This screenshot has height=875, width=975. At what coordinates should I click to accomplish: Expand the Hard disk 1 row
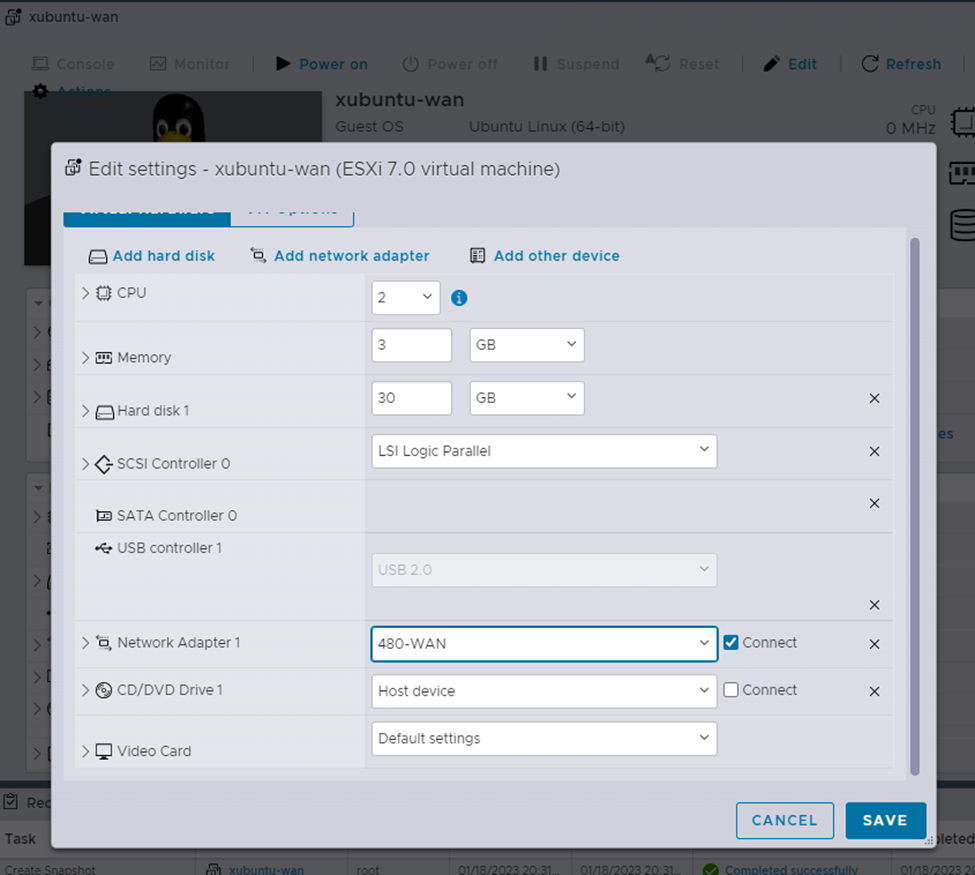85,411
